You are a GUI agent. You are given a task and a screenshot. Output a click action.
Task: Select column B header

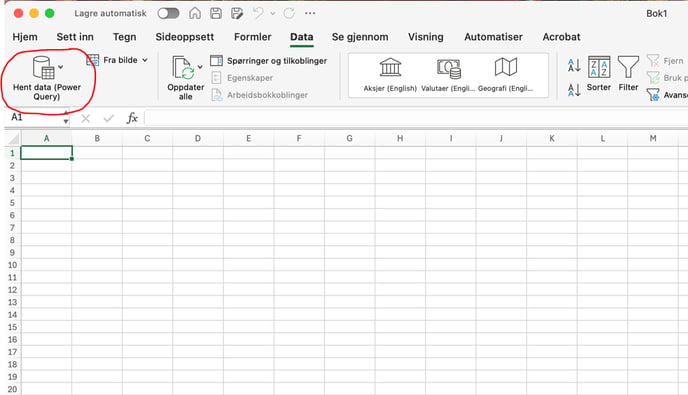pos(97,138)
